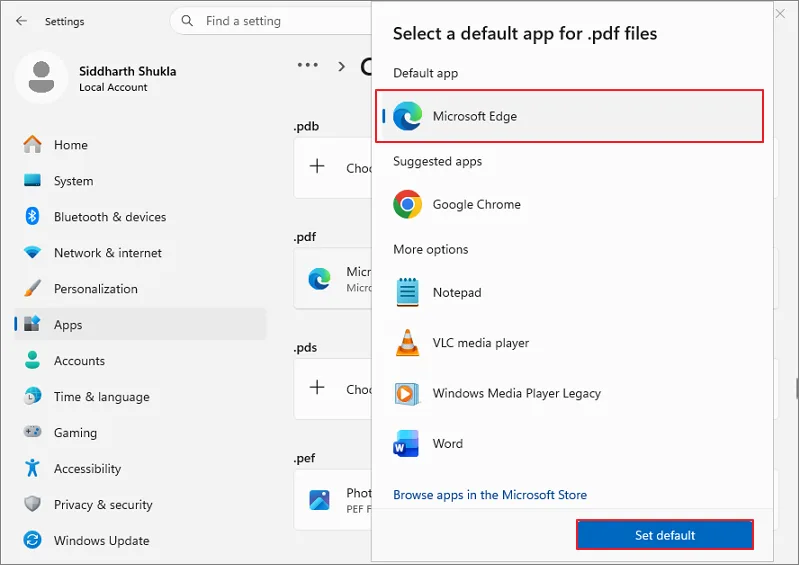Click the Personalization paintbrush icon
Image resolution: width=799 pixels, height=565 pixels.
point(32,288)
